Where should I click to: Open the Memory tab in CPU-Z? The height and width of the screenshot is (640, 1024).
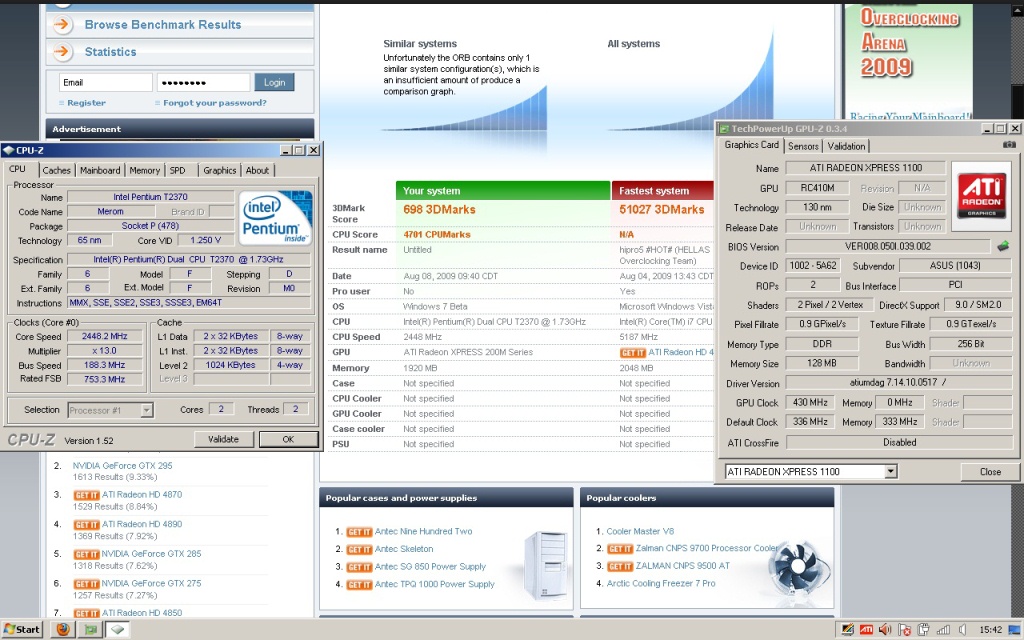(x=144, y=170)
